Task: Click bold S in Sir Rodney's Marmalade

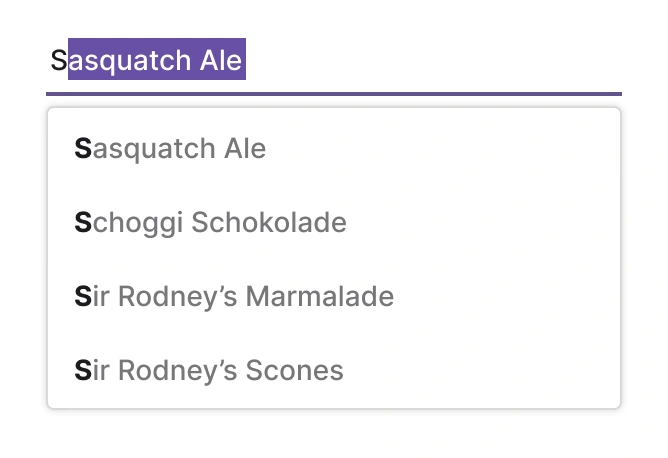Action: [83, 296]
